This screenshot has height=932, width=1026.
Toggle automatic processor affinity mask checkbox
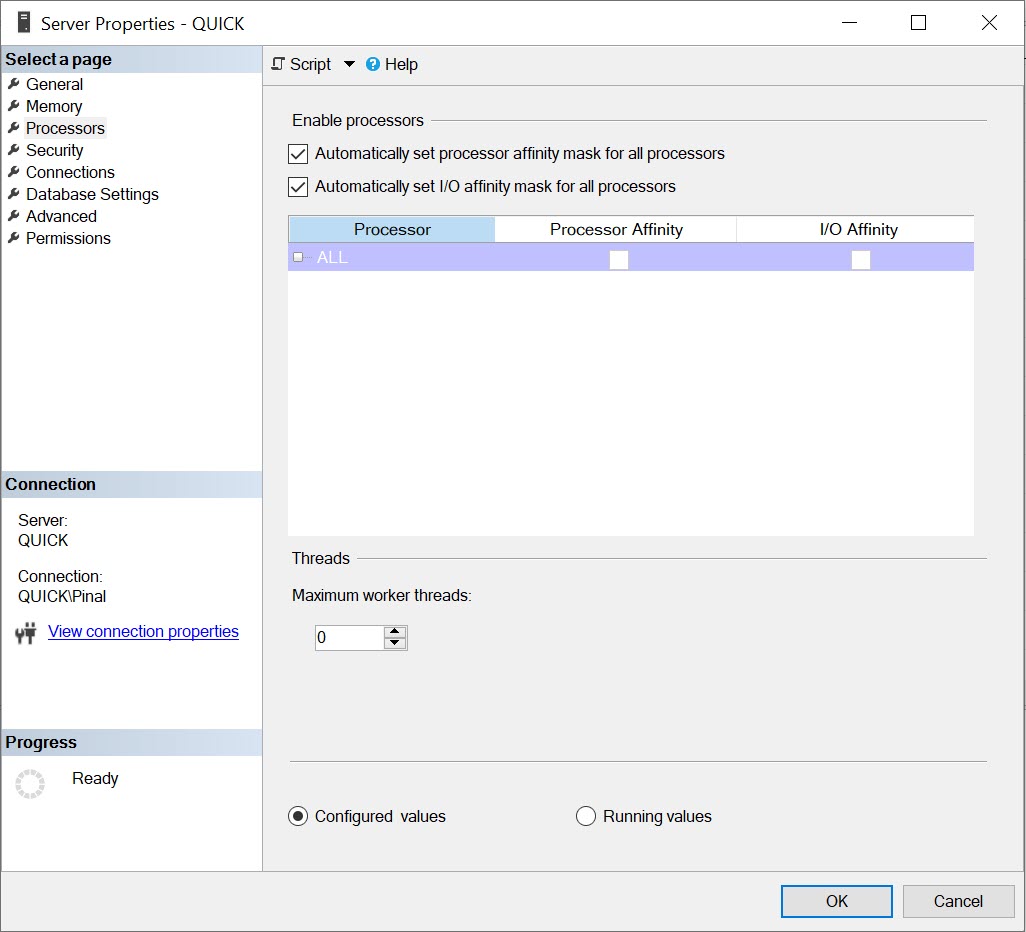[x=298, y=154]
